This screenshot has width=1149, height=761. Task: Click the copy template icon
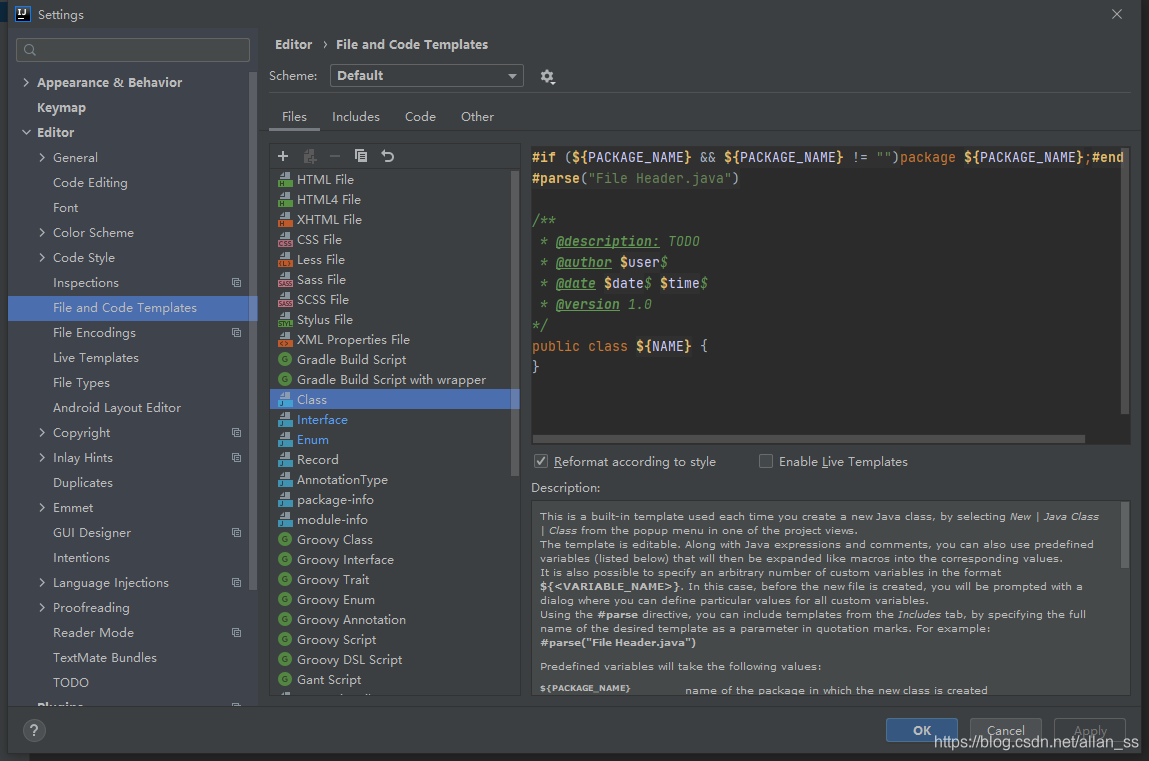coord(361,156)
